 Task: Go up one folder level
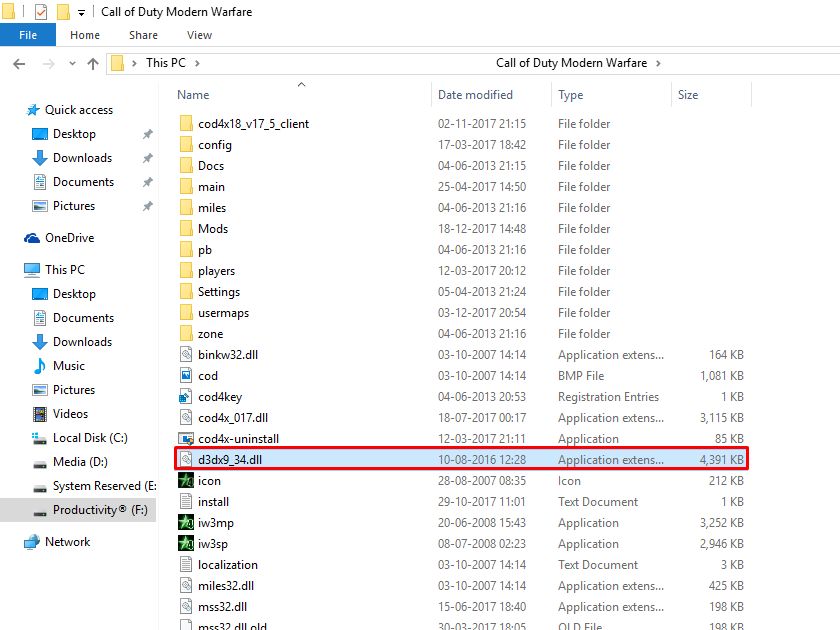pos(93,64)
